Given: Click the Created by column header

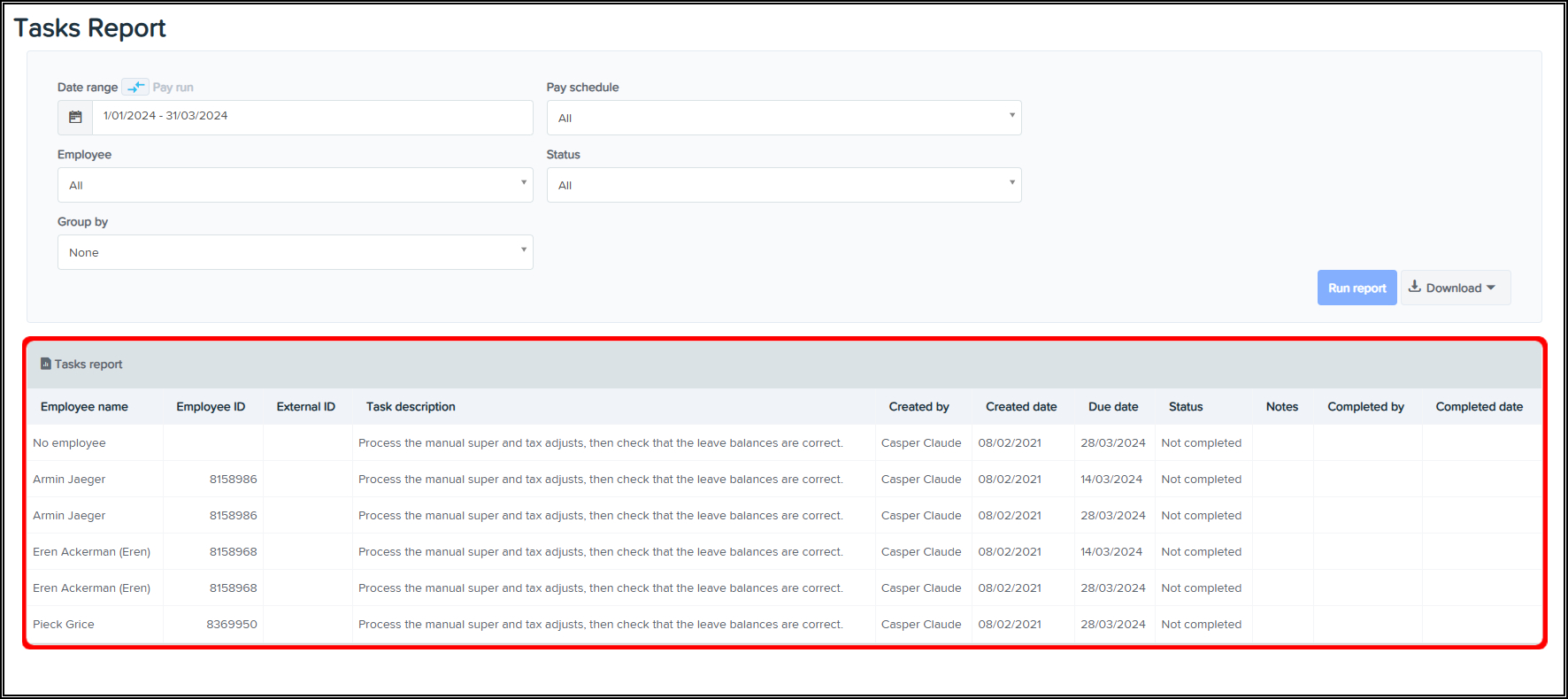Looking at the screenshot, I should pyautogui.click(x=919, y=407).
